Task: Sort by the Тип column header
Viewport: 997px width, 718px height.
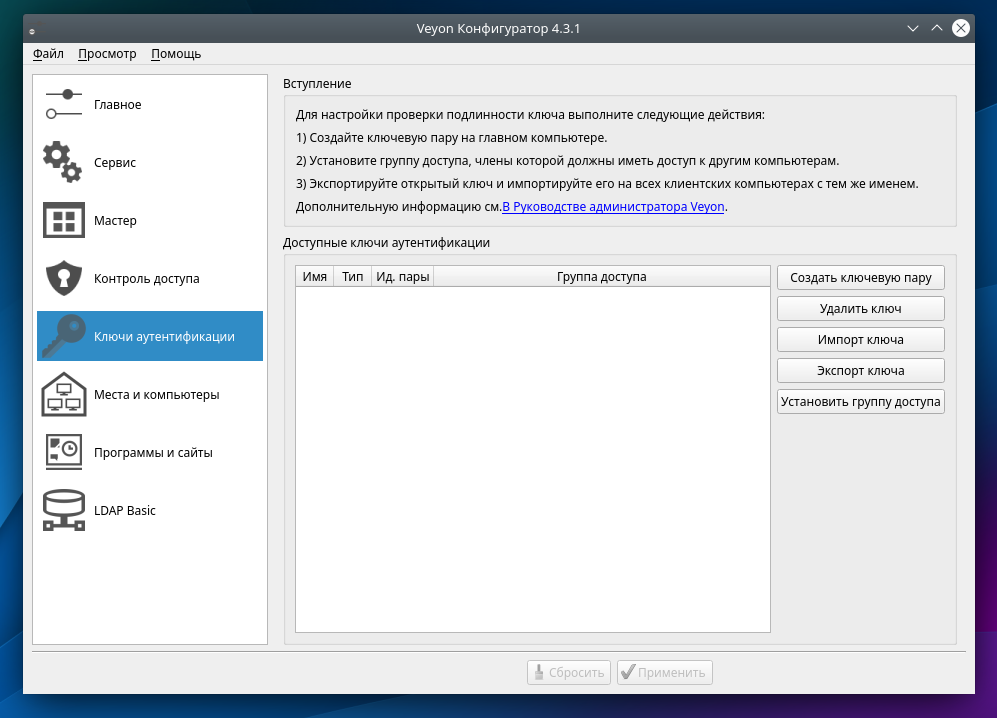Action: coord(352,277)
